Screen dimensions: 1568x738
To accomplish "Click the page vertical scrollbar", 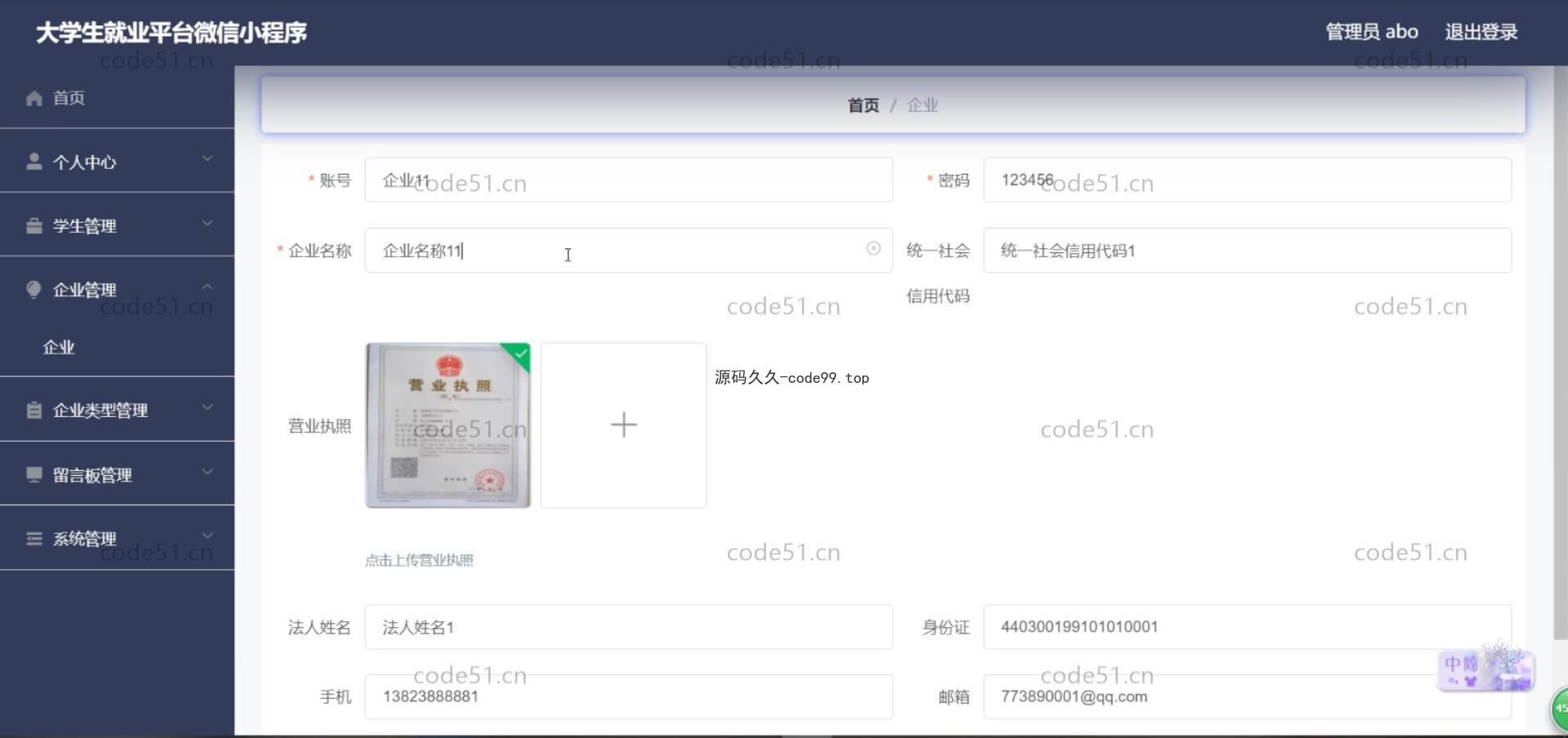I will (1560, 353).
